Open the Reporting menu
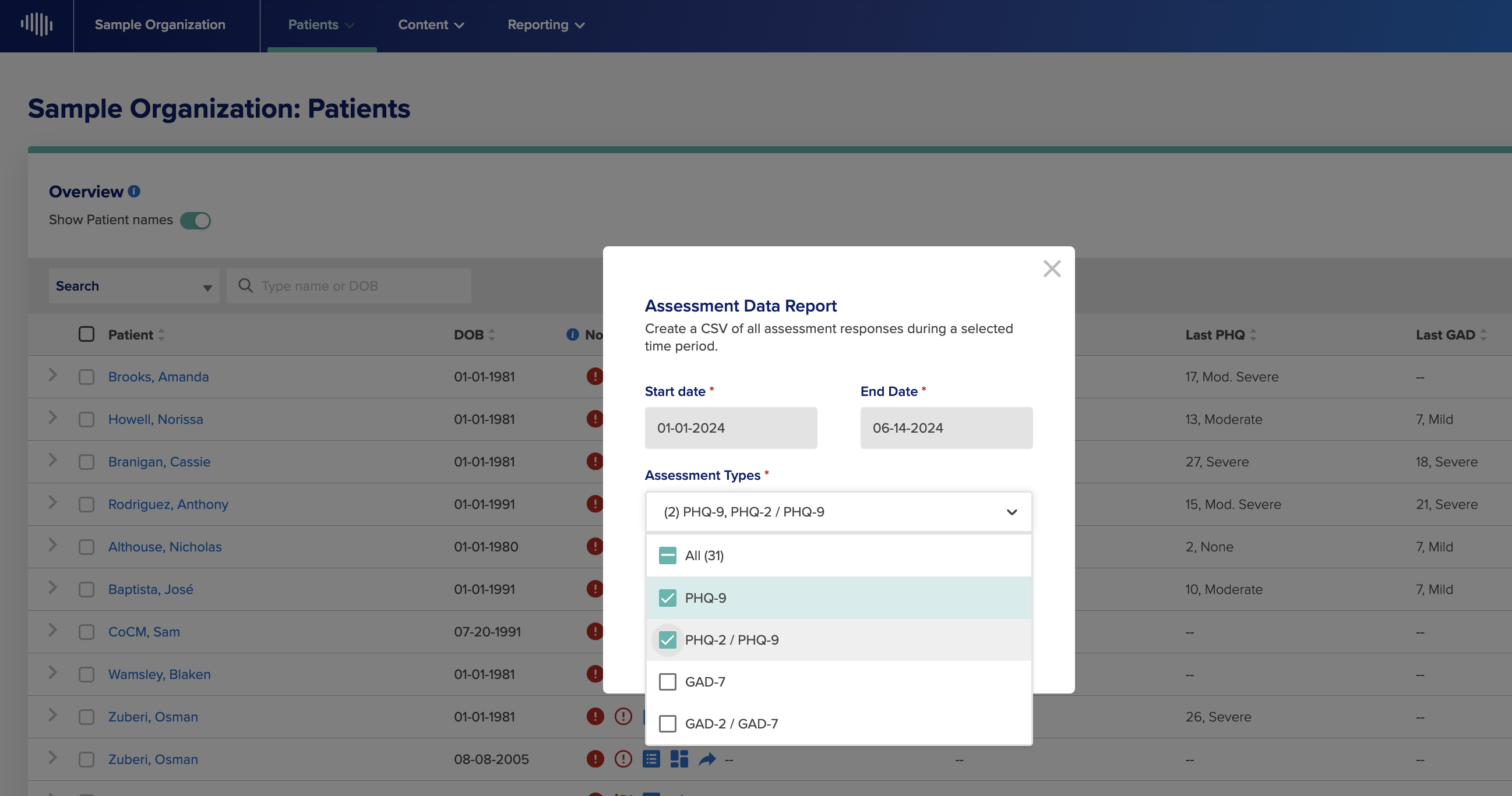The width and height of the screenshot is (1512, 796). pos(547,24)
